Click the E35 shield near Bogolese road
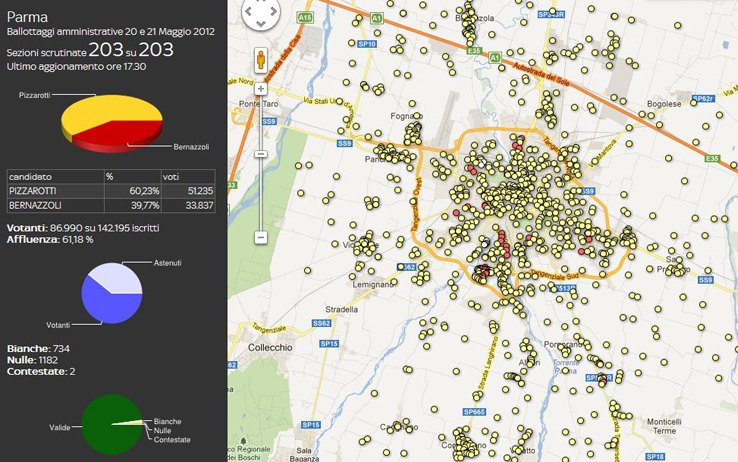Viewport: 738px width, 462px height. [x=712, y=159]
